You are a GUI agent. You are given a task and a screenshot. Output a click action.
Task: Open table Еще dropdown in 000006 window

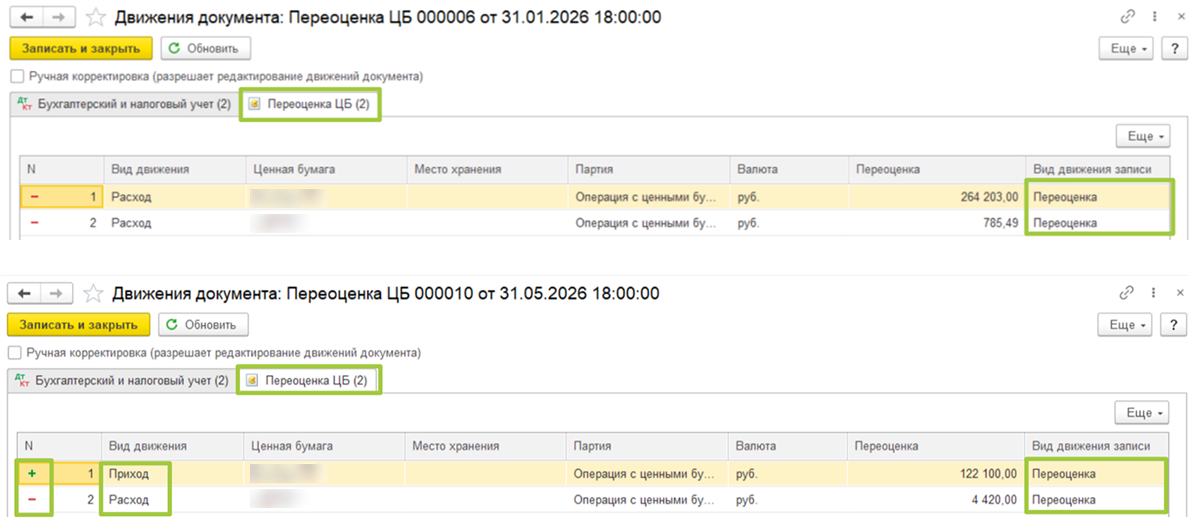(x=1145, y=136)
